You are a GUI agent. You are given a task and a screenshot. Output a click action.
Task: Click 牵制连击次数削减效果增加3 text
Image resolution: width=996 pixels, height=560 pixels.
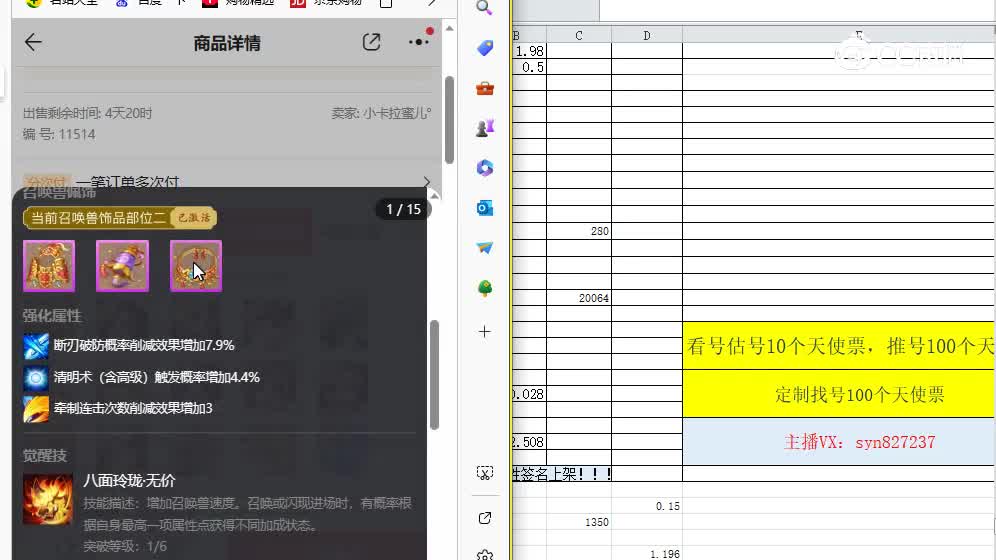click(133, 408)
